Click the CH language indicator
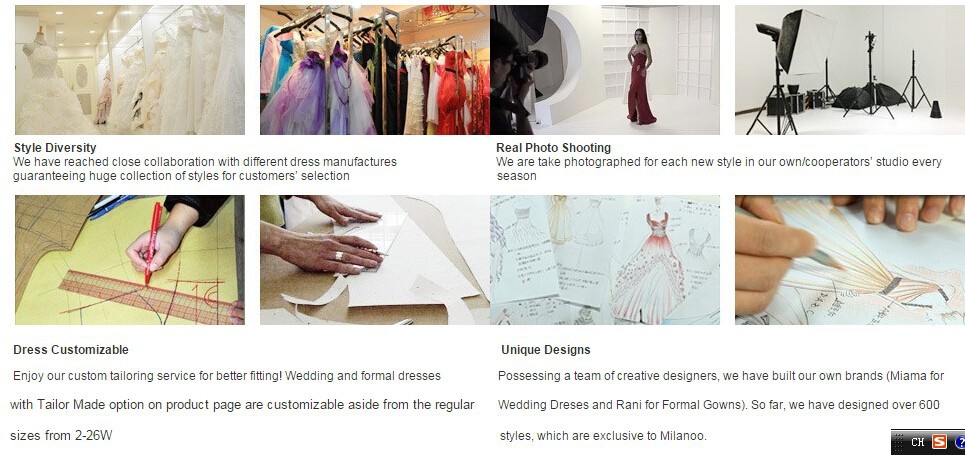The height and width of the screenshot is (455, 965). (x=918, y=442)
